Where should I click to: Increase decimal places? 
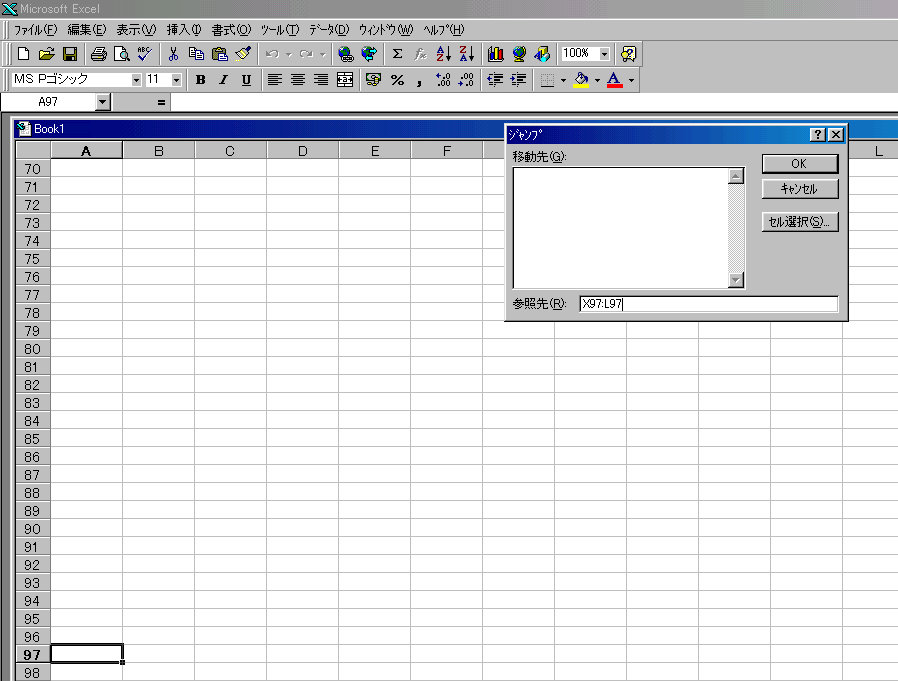click(443, 80)
